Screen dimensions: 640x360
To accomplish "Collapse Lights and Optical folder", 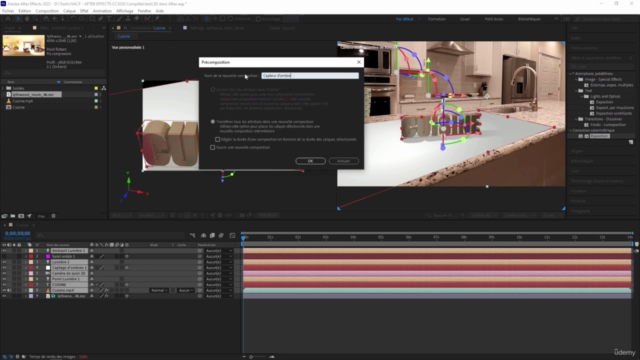I will coord(582,96).
